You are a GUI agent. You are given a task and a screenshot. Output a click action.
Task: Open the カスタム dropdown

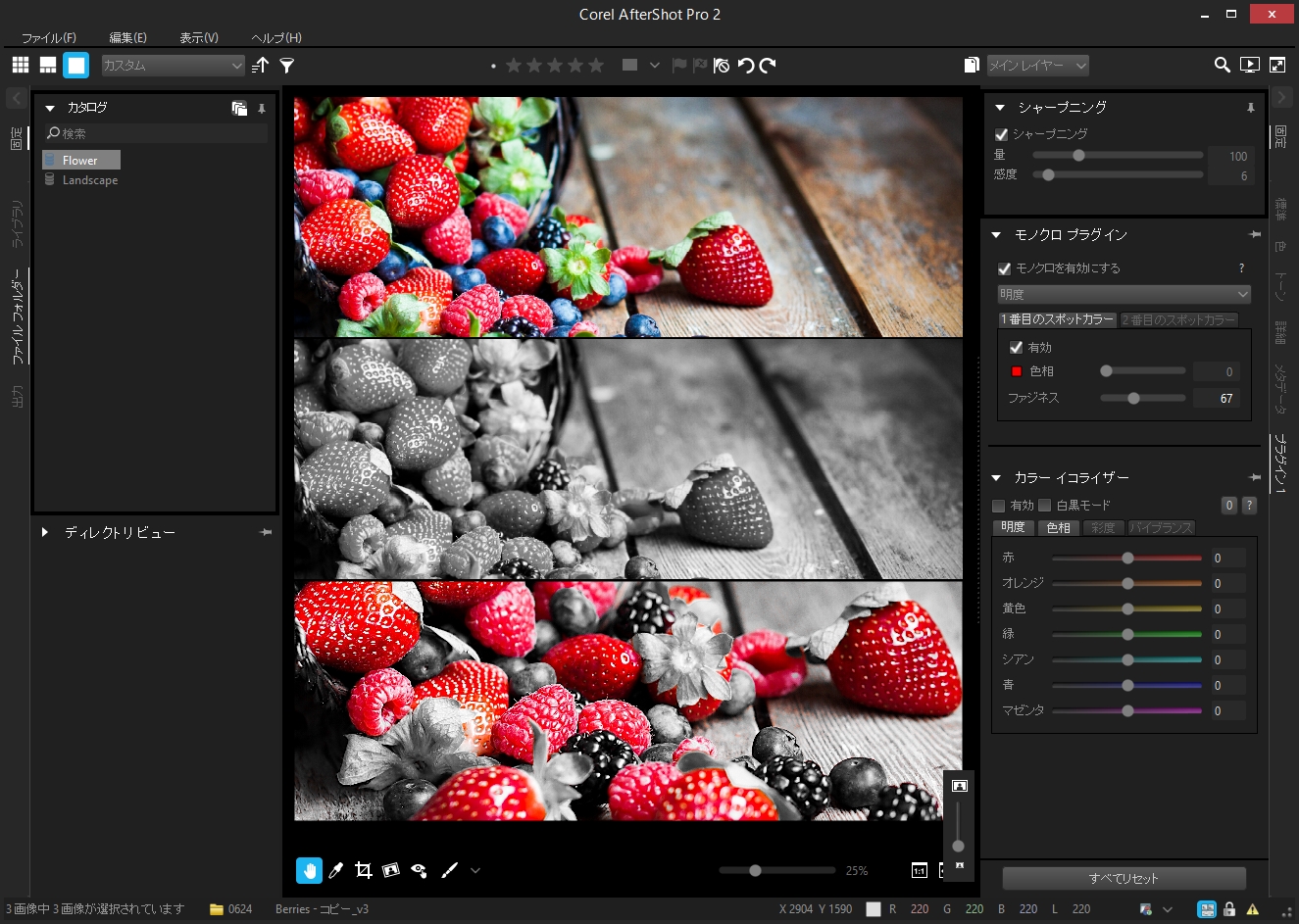(173, 66)
